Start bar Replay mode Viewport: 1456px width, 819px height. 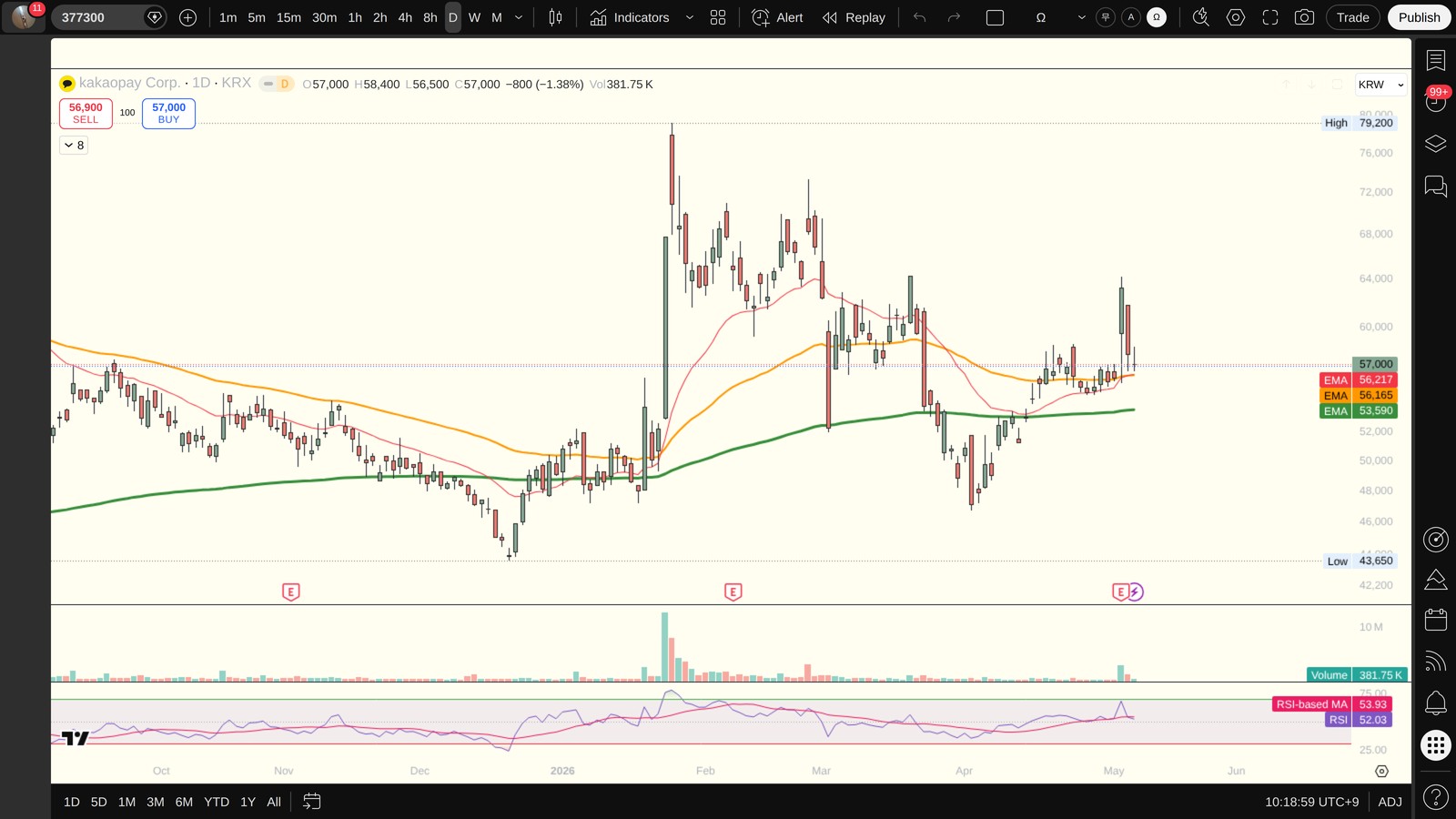click(x=854, y=17)
